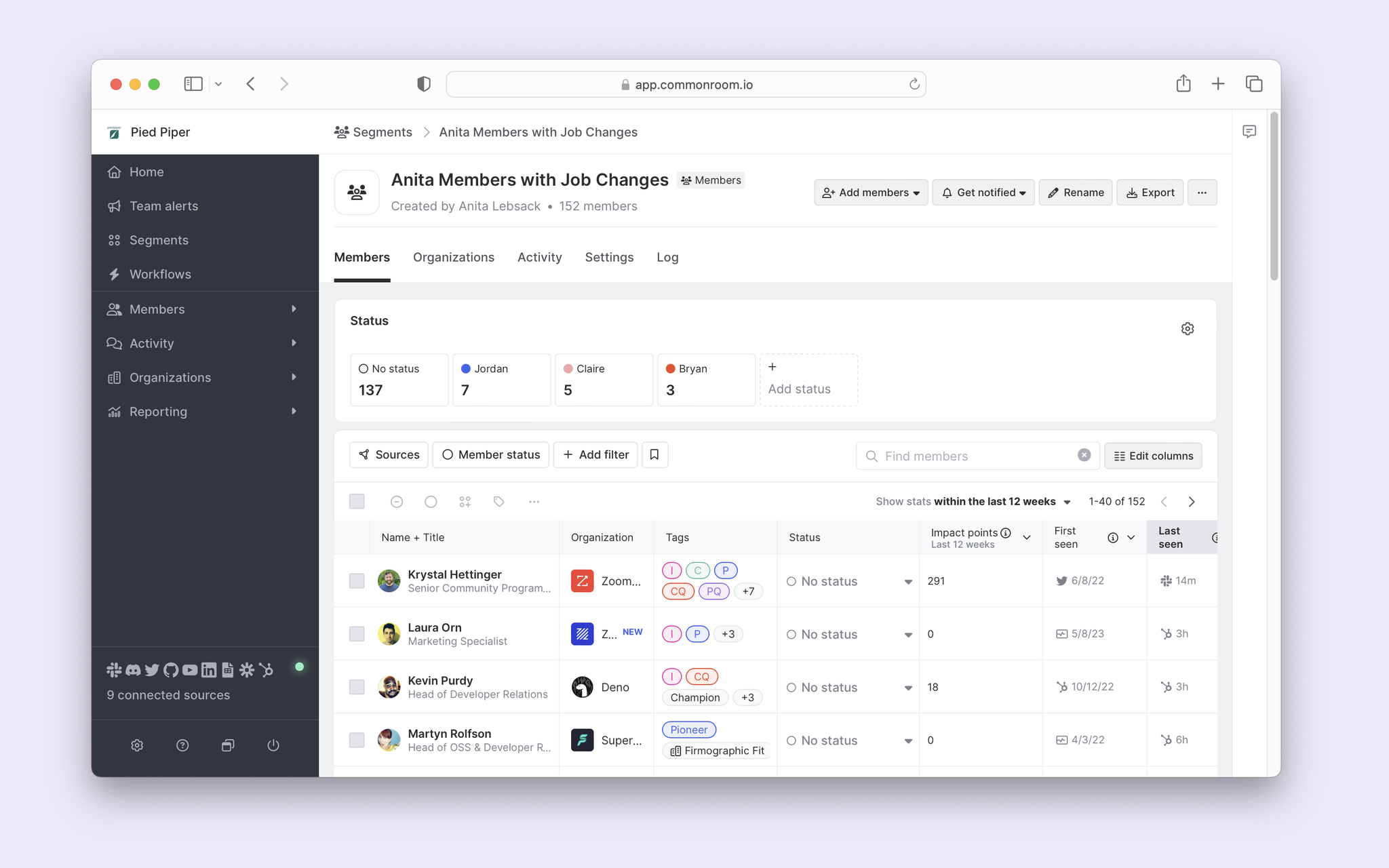The height and width of the screenshot is (868, 1389).
Task: Click the Team alerts megaphone icon
Action: 114,206
